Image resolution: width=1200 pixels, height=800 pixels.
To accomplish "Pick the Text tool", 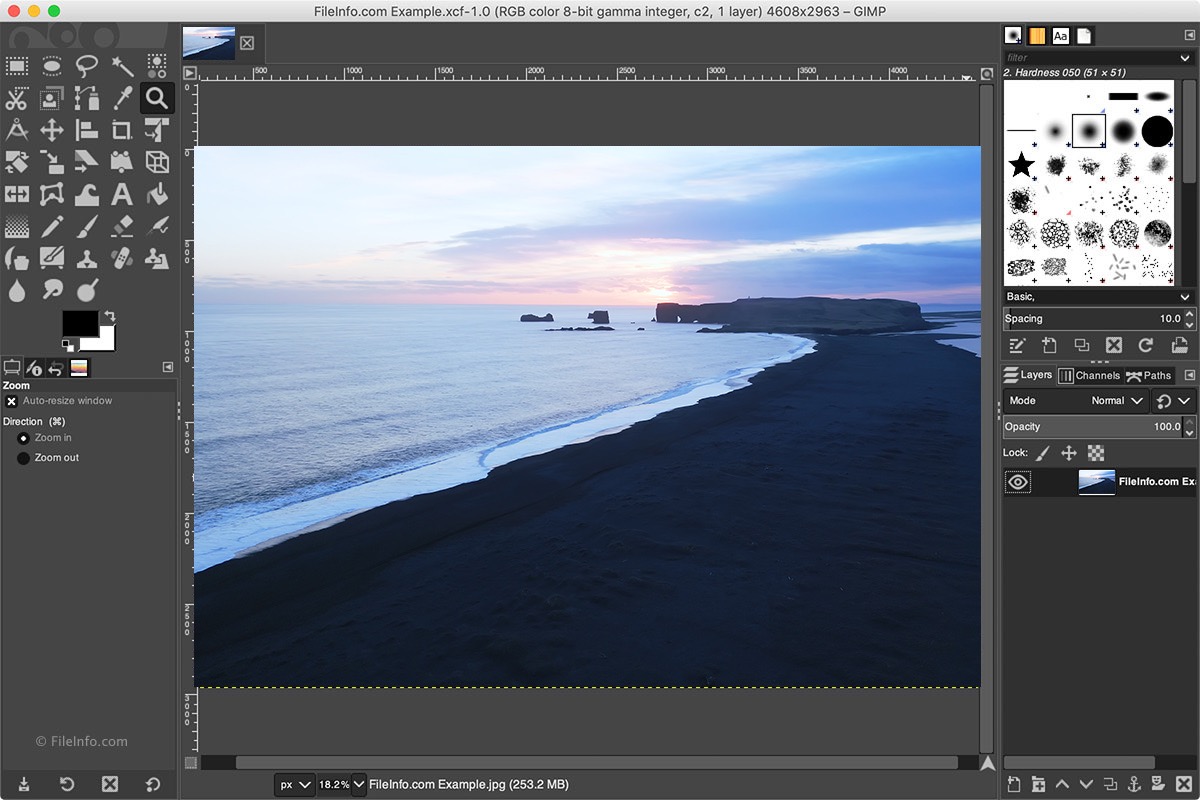I will 122,194.
